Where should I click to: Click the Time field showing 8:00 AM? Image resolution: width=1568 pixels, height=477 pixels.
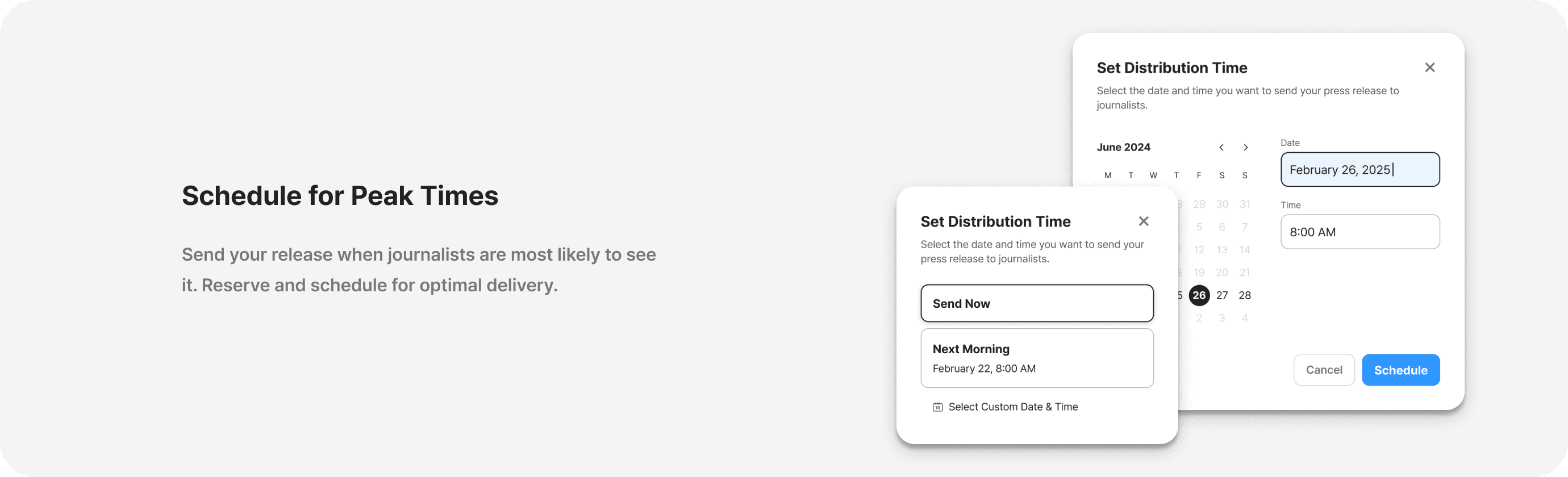1359,232
